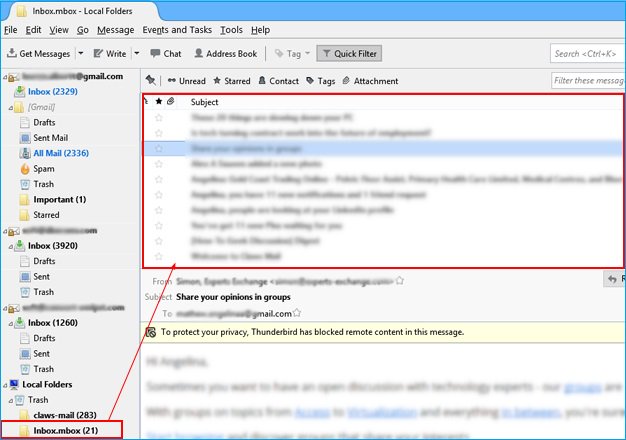Select Trash folder under [Gmail]

tap(43, 184)
